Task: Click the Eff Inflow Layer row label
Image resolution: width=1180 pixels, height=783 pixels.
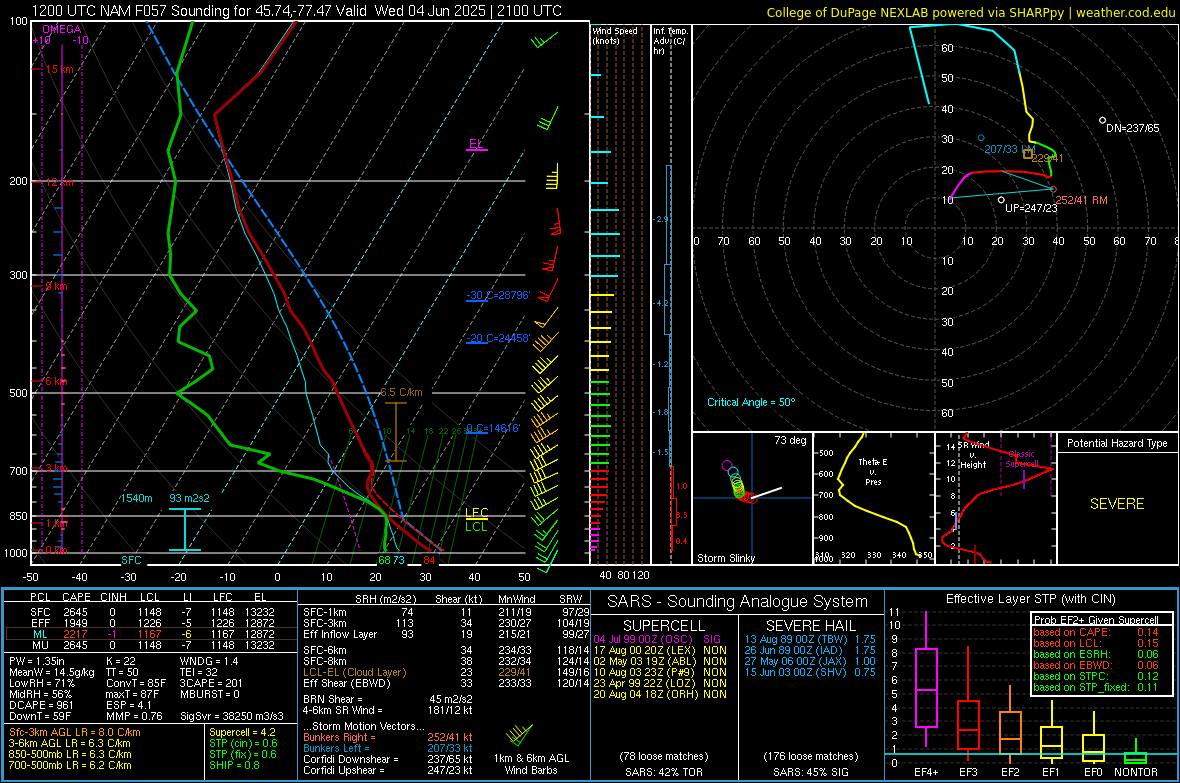Action: pos(340,634)
